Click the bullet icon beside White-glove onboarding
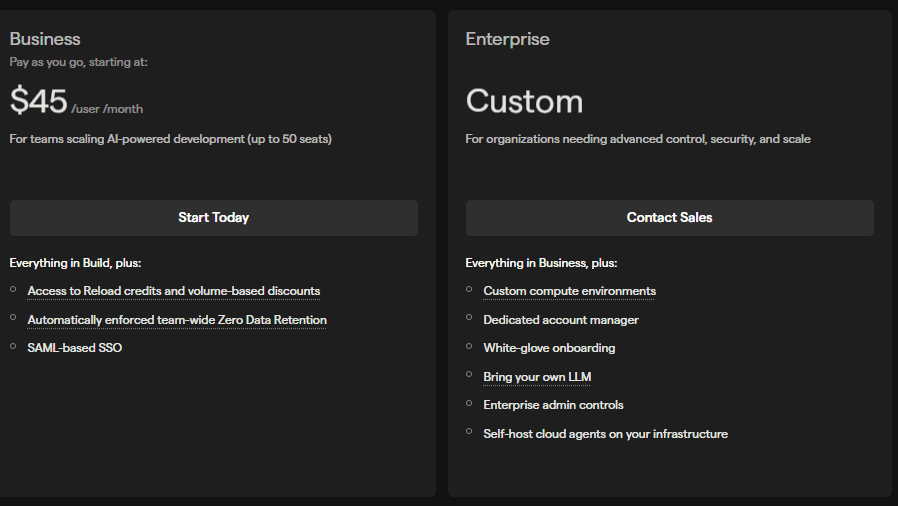The width and height of the screenshot is (898, 506). tap(469, 346)
